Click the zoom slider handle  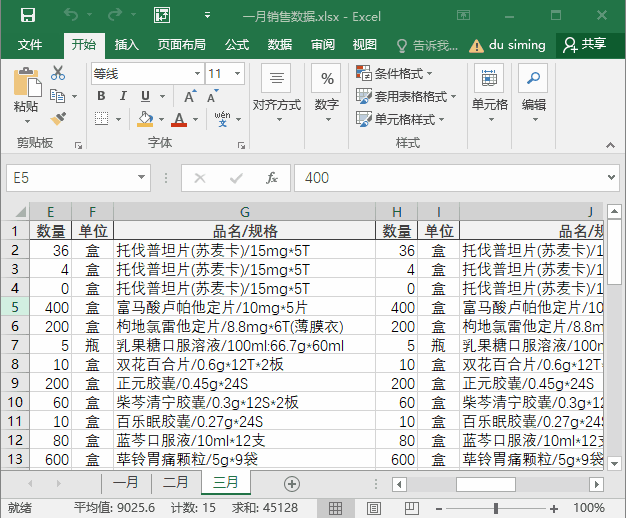point(496,508)
